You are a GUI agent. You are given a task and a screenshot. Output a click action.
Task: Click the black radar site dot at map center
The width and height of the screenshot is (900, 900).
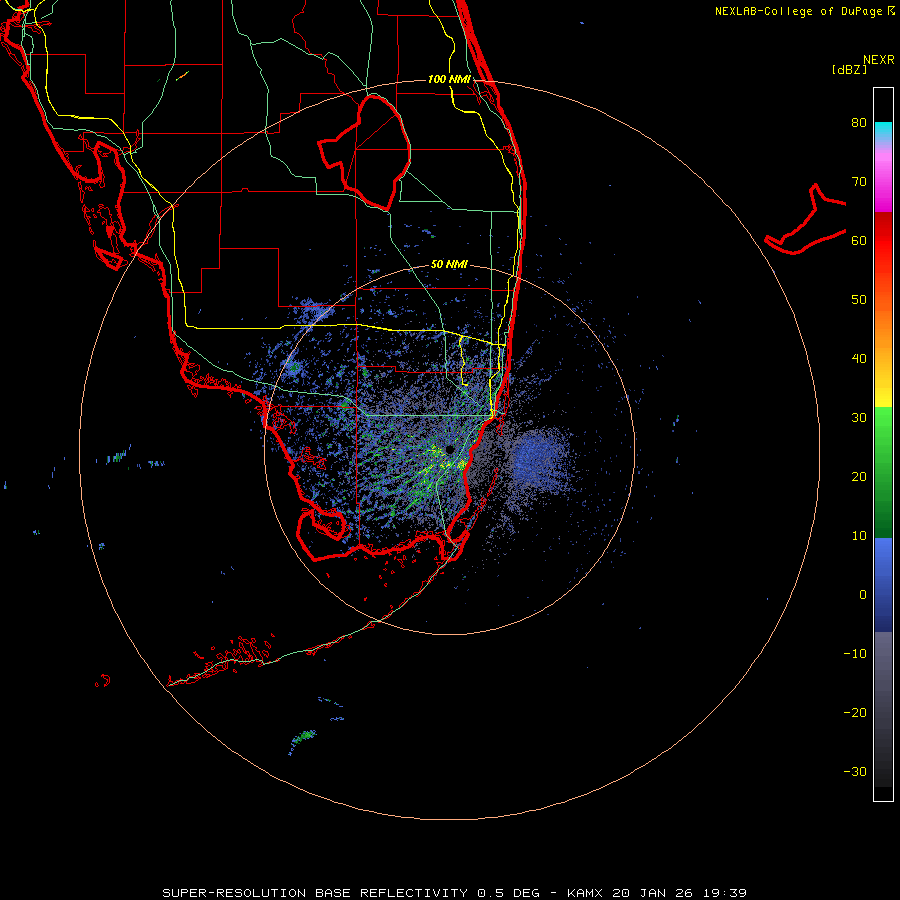450,449
